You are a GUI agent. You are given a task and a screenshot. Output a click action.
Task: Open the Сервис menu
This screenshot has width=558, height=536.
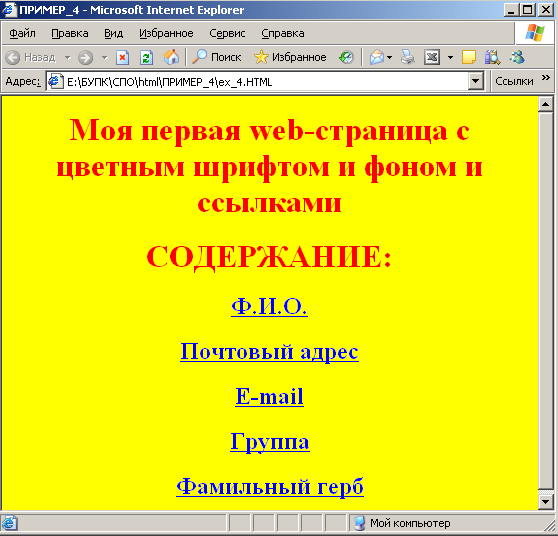point(227,33)
